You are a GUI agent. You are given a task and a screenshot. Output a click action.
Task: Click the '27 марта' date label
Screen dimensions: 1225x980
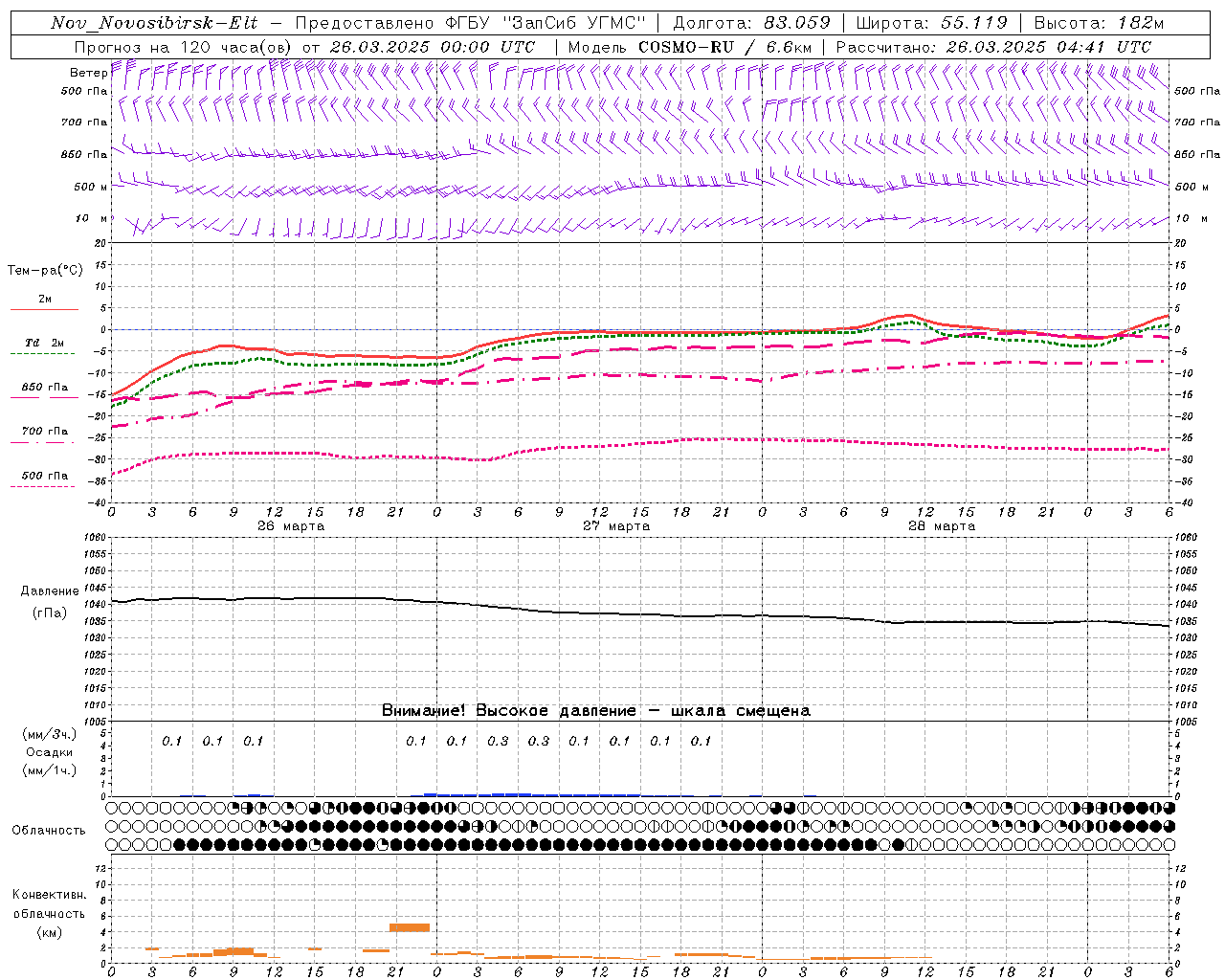[616, 526]
